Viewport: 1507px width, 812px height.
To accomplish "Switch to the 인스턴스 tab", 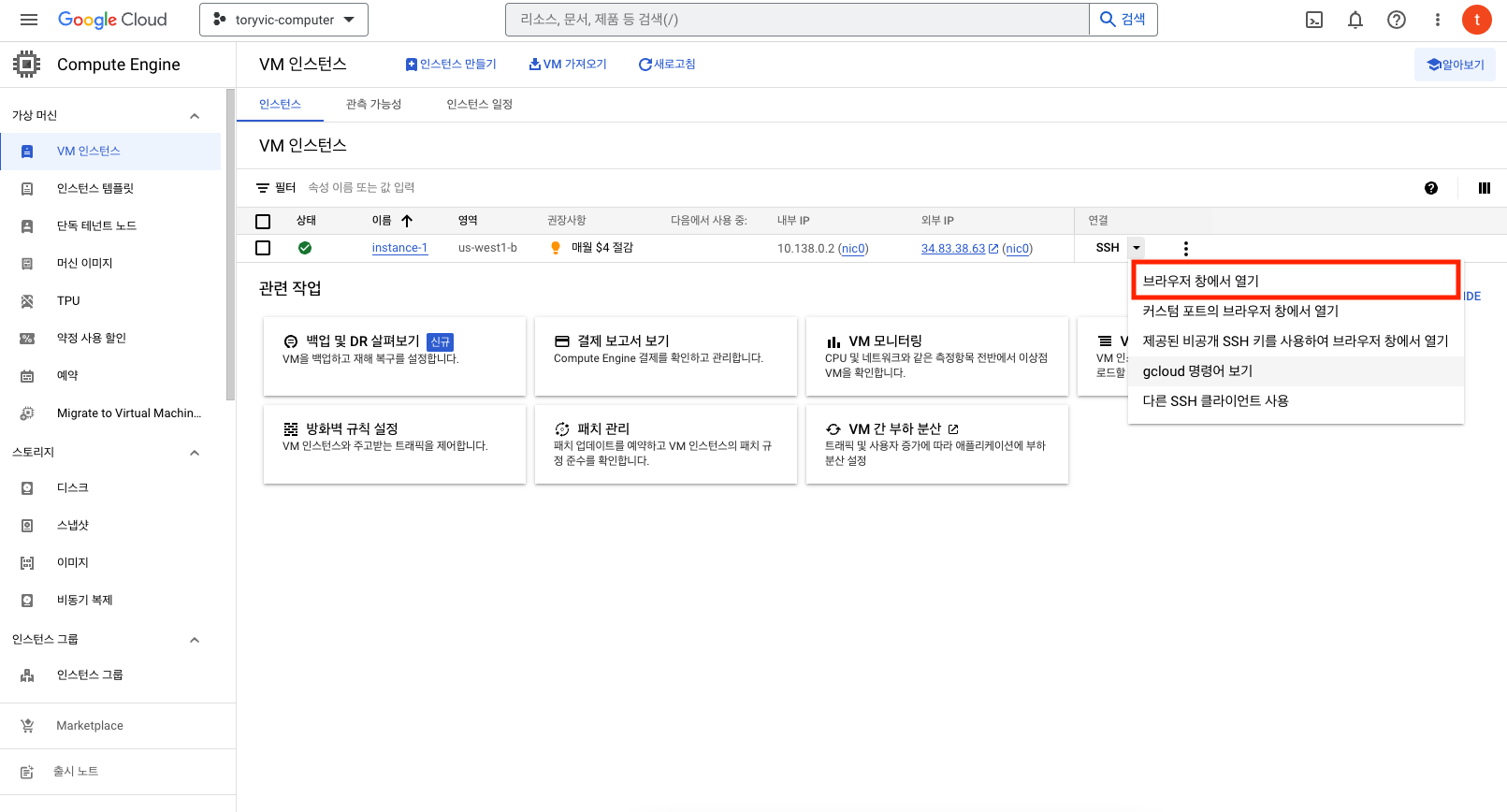I will click(x=280, y=104).
